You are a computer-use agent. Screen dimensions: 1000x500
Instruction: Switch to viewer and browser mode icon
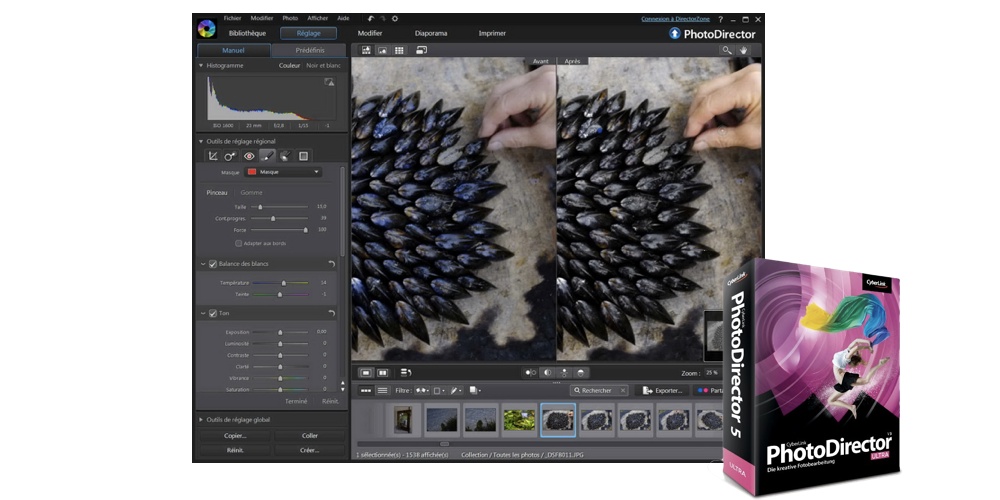(x=367, y=50)
